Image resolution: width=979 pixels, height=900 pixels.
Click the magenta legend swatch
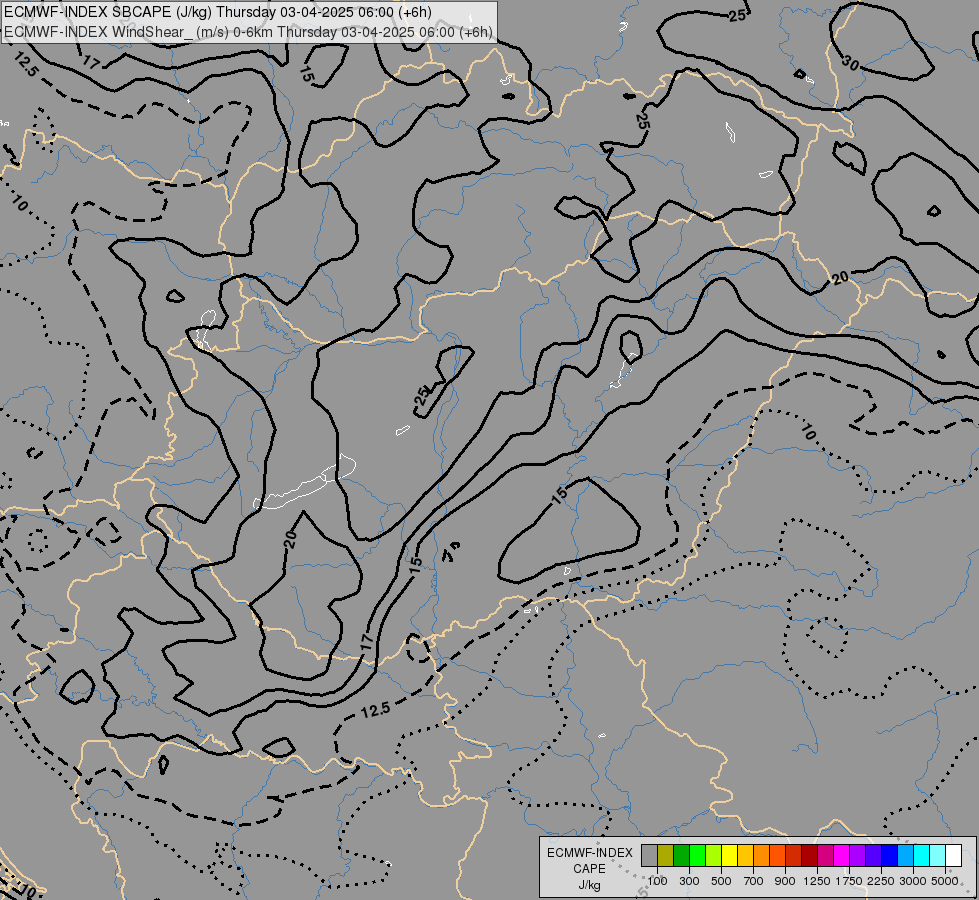coord(842,855)
